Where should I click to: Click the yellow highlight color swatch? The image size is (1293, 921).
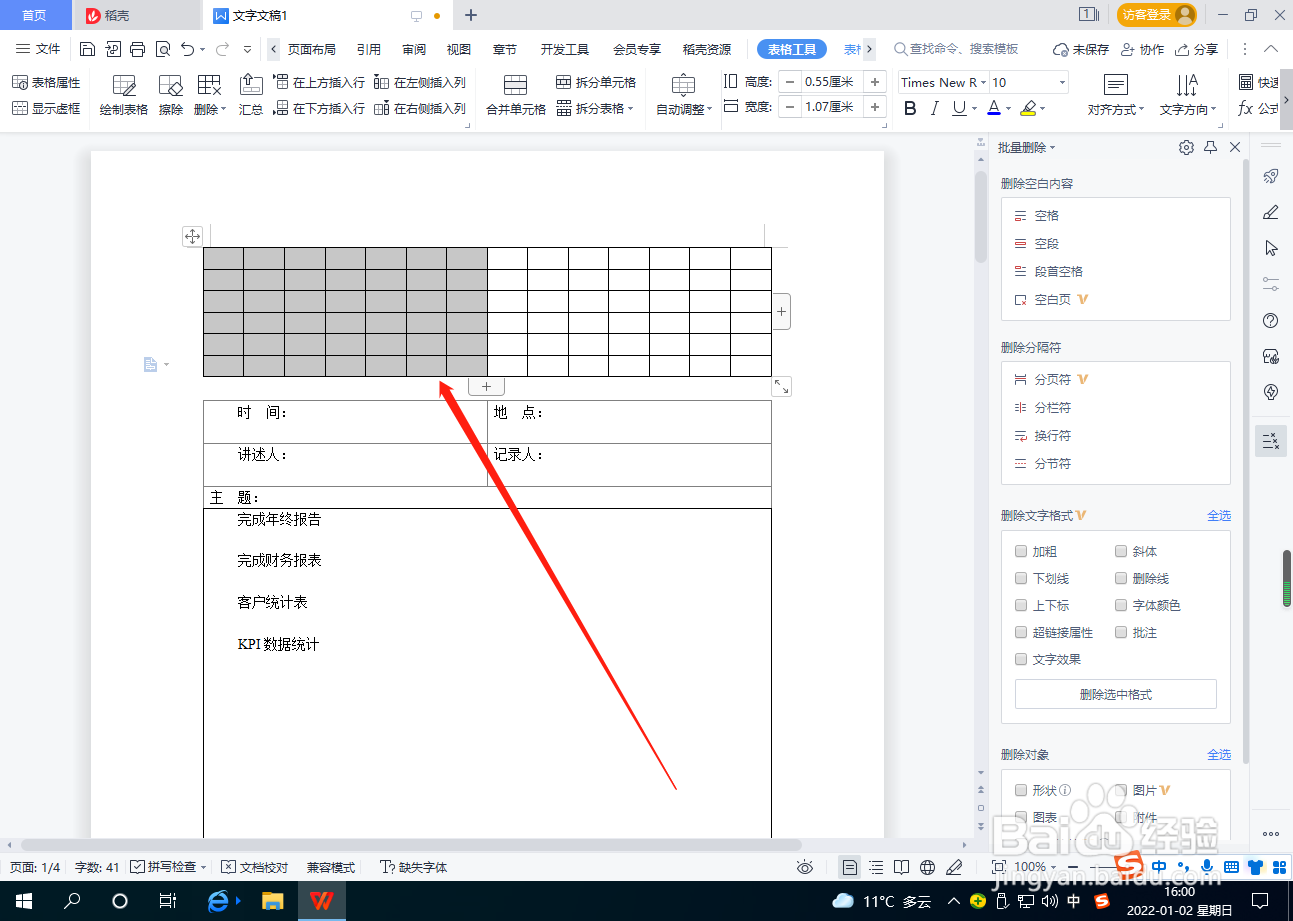[1028, 109]
